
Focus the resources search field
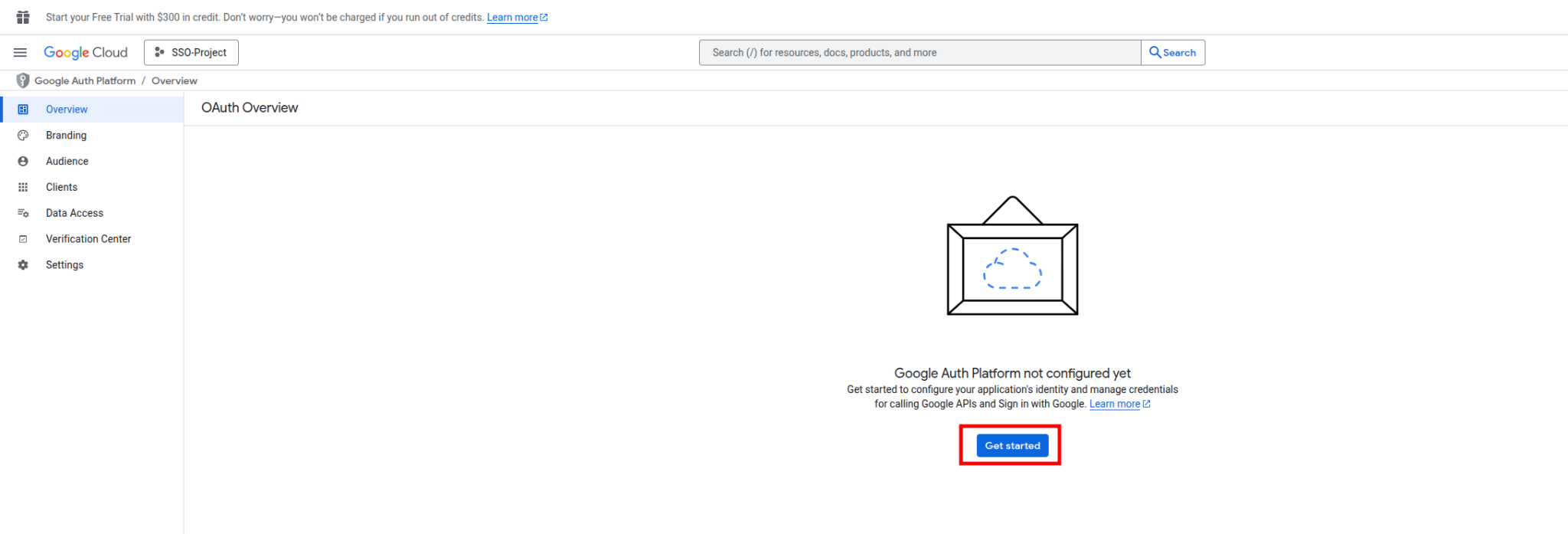click(x=920, y=53)
